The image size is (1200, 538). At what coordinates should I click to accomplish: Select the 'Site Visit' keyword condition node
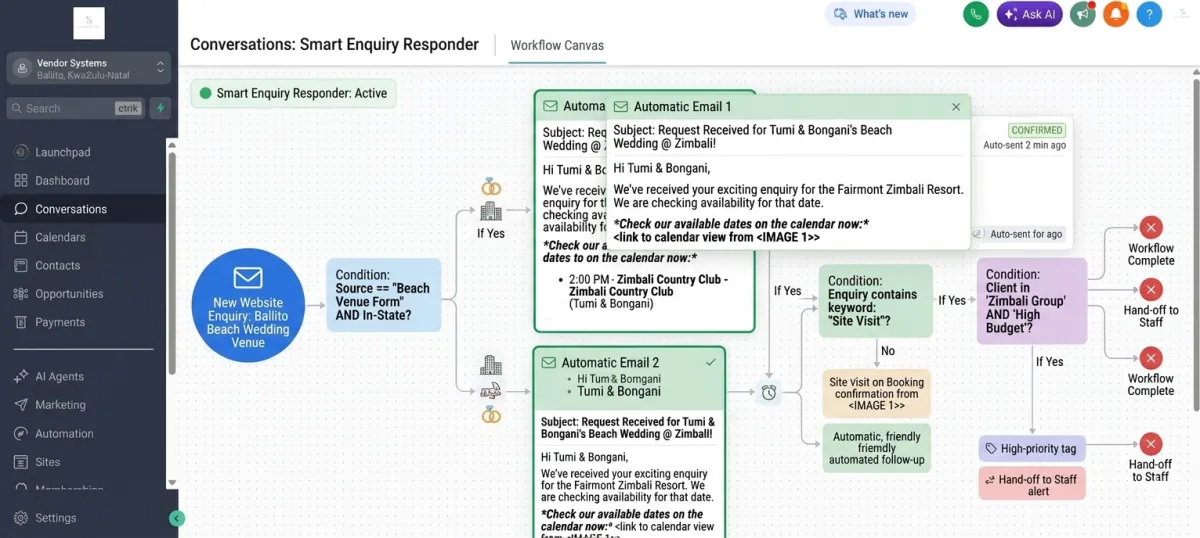click(875, 301)
